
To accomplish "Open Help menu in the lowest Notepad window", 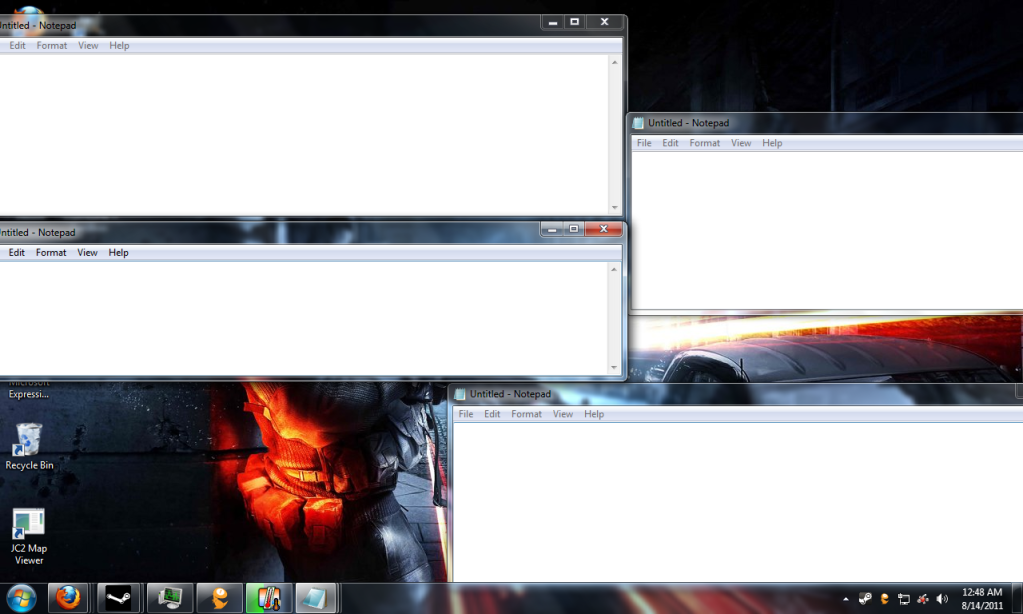I will (x=594, y=414).
